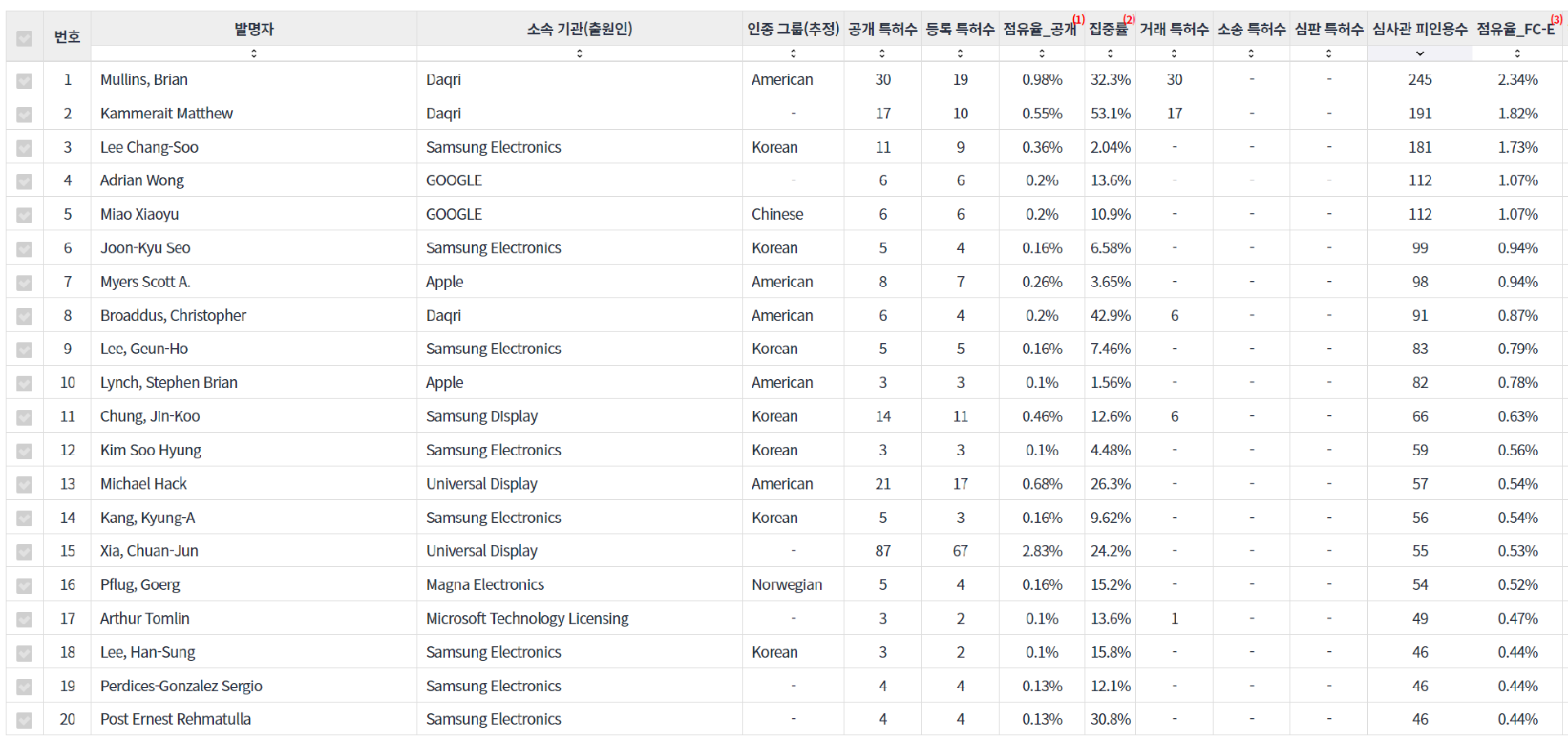Select inventor Mullins, Brian
This screenshot has height=741, width=1568.
pyautogui.click(x=144, y=79)
